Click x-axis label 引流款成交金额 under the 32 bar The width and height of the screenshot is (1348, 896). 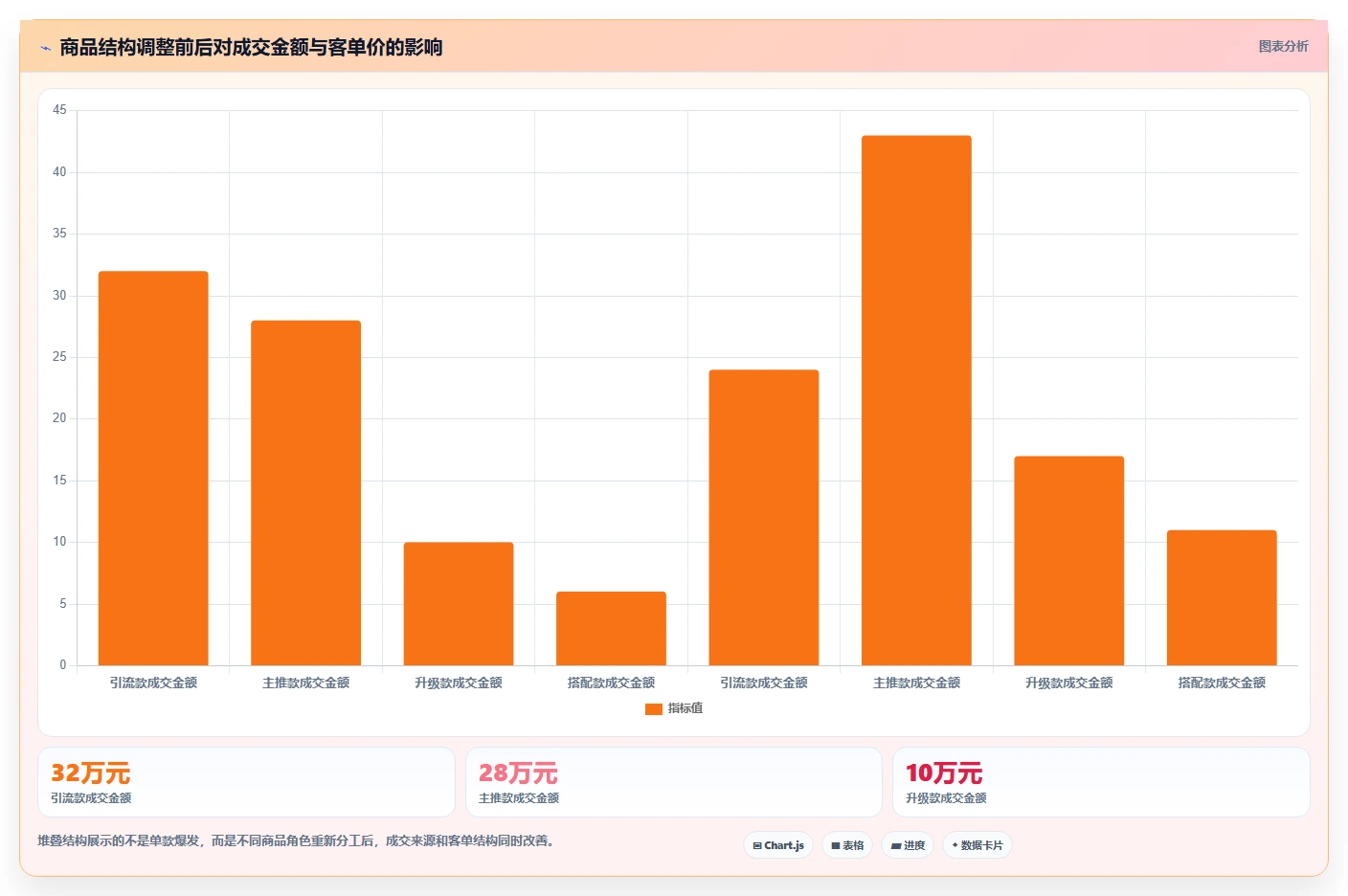153,683
